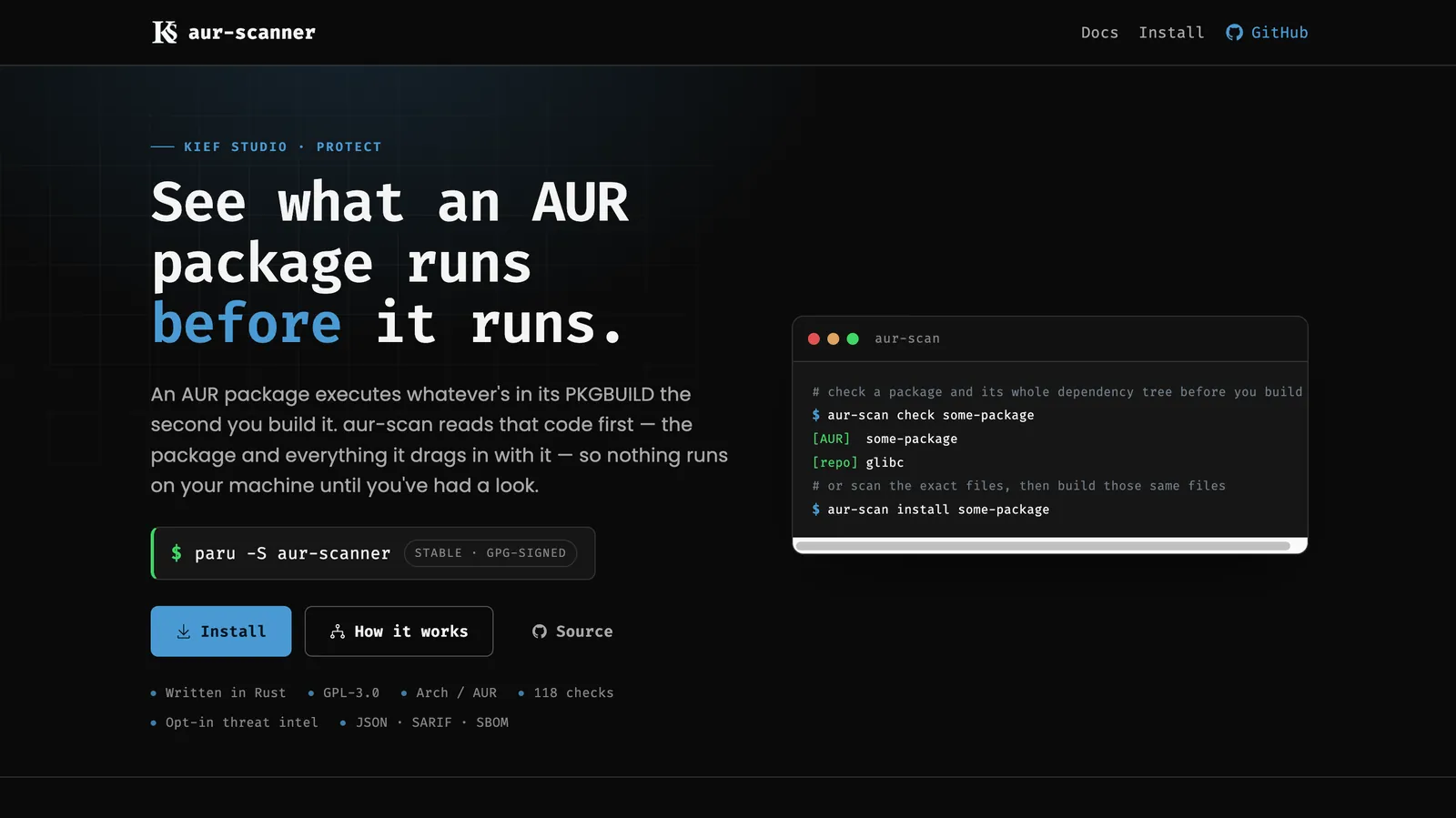
Task: Click the intro paragraph about PKGBUILD
Action: click(440, 439)
